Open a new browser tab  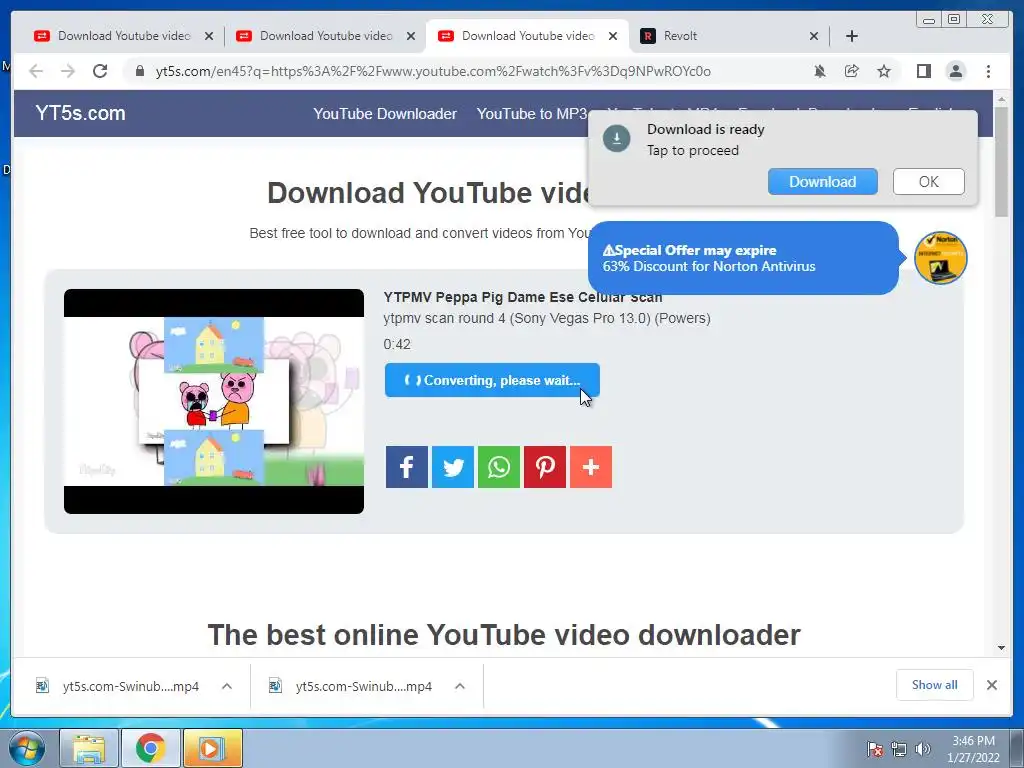pos(852,36)
